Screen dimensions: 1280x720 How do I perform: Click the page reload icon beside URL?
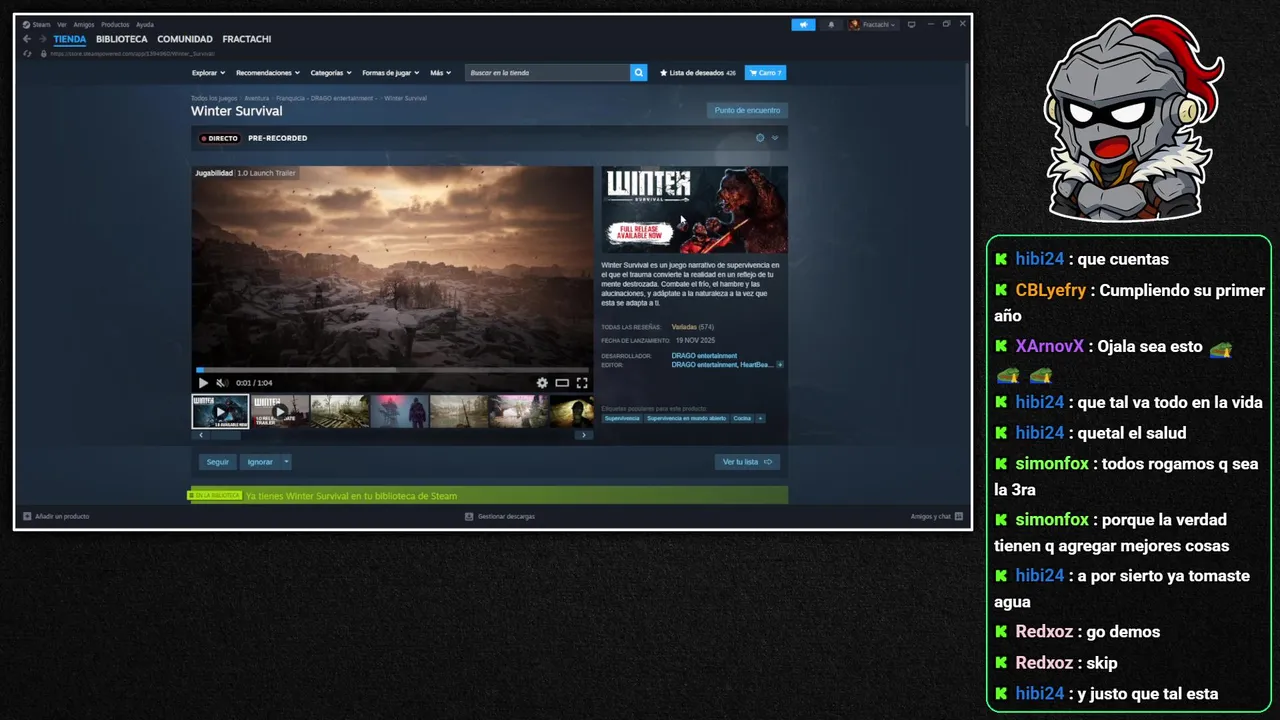(28, 53)
